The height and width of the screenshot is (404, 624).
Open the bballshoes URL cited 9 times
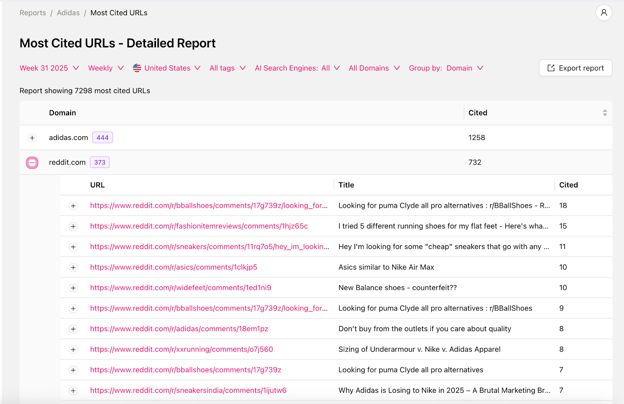click(209, 308)
